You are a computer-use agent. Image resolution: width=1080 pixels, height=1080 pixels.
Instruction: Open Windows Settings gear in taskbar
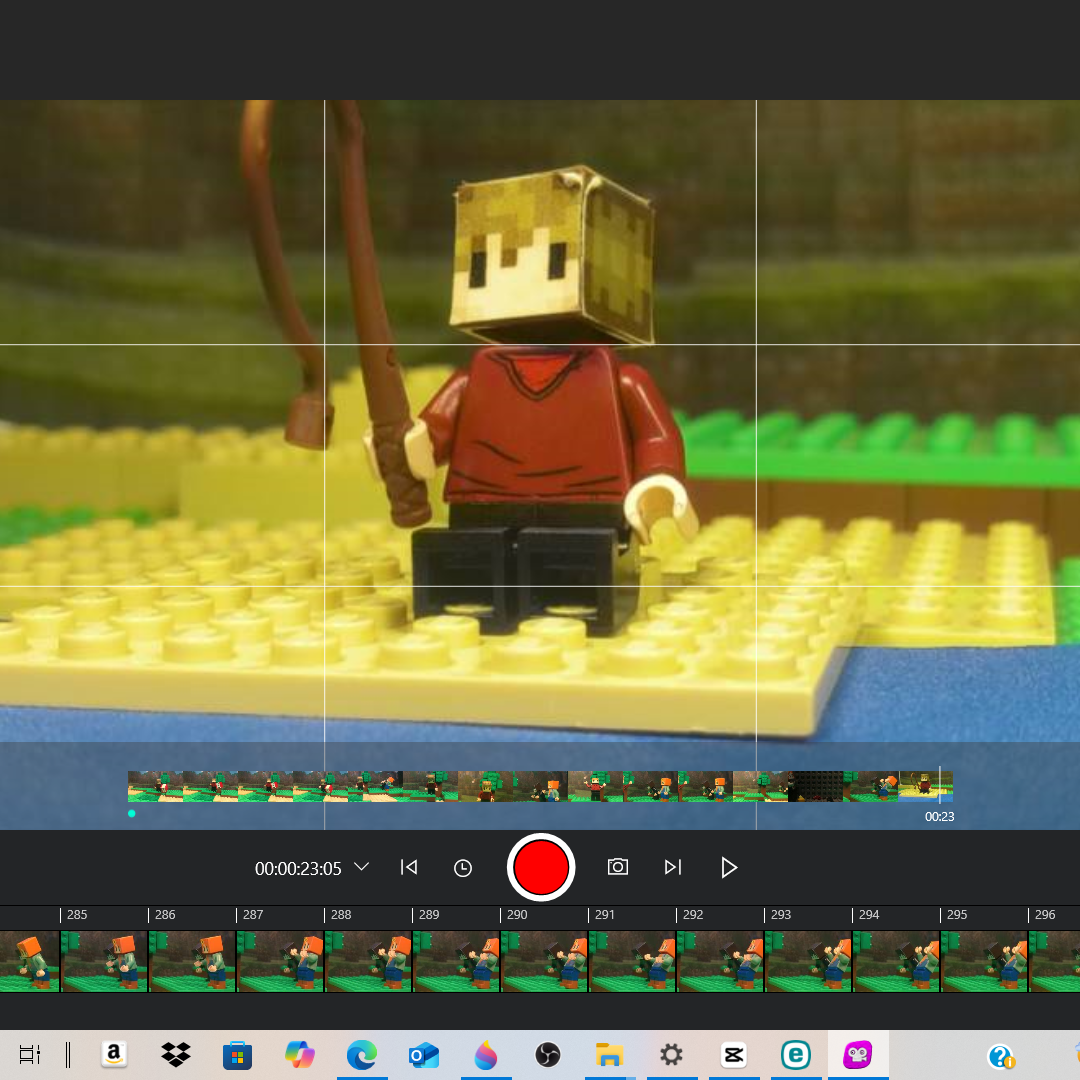coord(672,1055)
